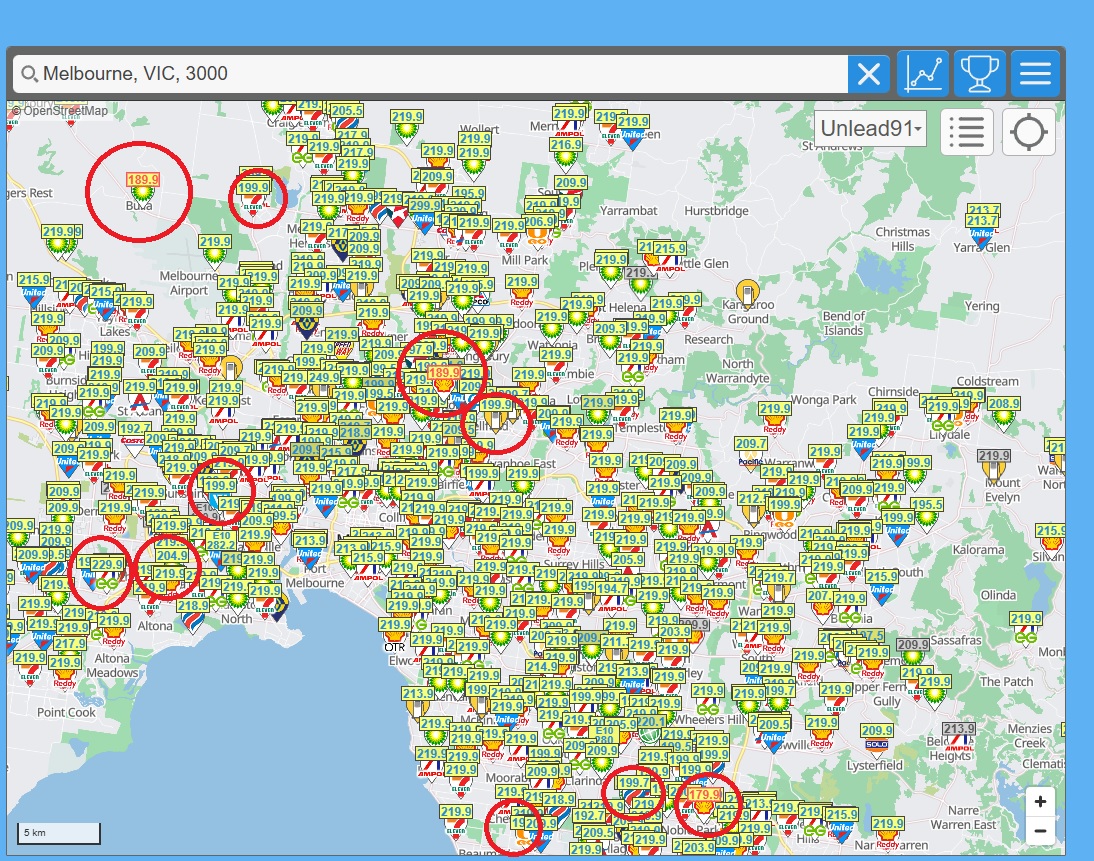Select the 205.9 marker near Surrey Hills
The image size is (1094, 861).
tap(628, 560)
